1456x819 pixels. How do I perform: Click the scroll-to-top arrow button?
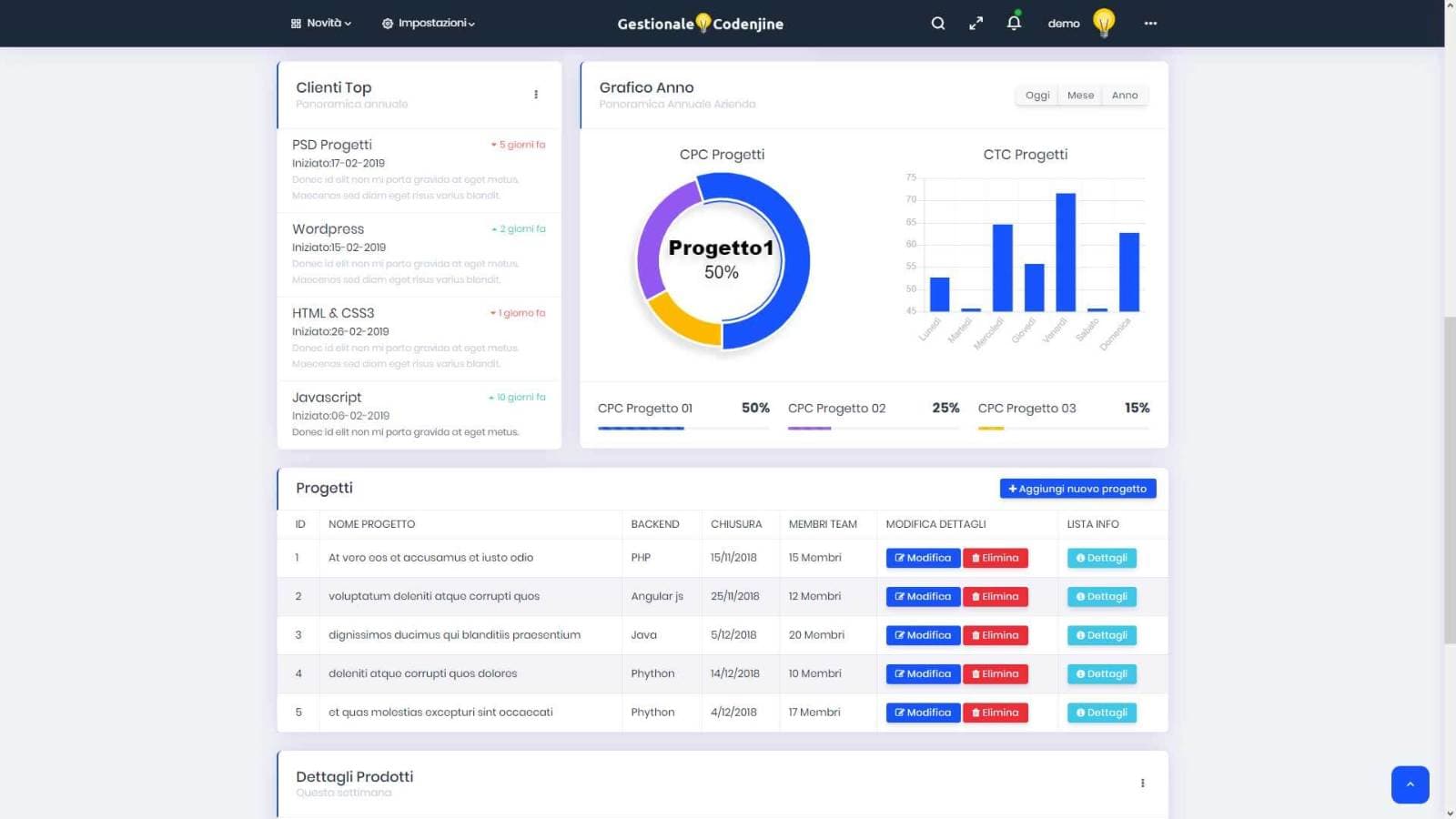coord(1410,784)
